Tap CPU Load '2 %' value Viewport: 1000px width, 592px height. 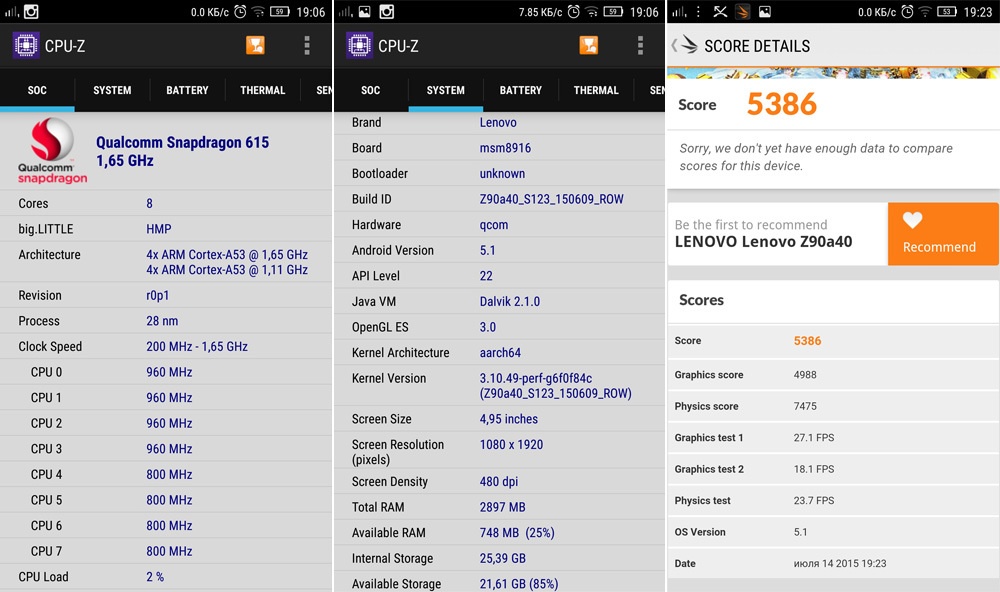(155, 577)
